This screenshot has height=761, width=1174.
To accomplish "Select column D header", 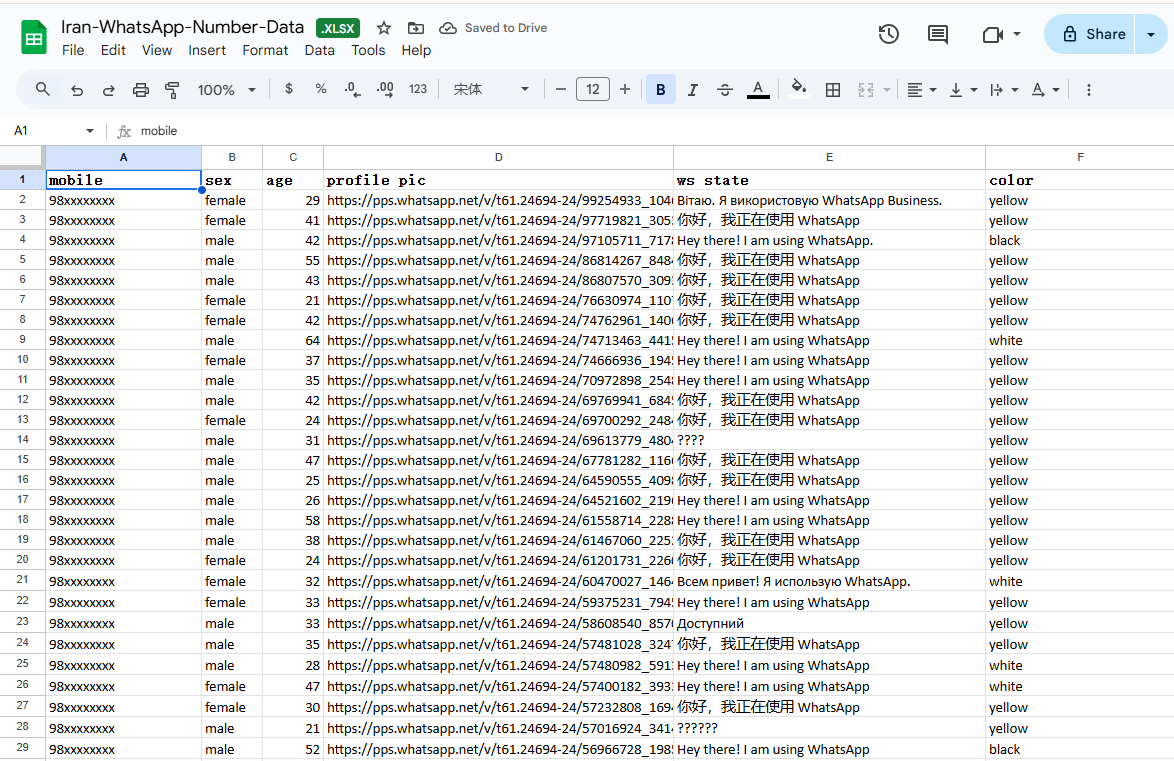I will (499, 157).
